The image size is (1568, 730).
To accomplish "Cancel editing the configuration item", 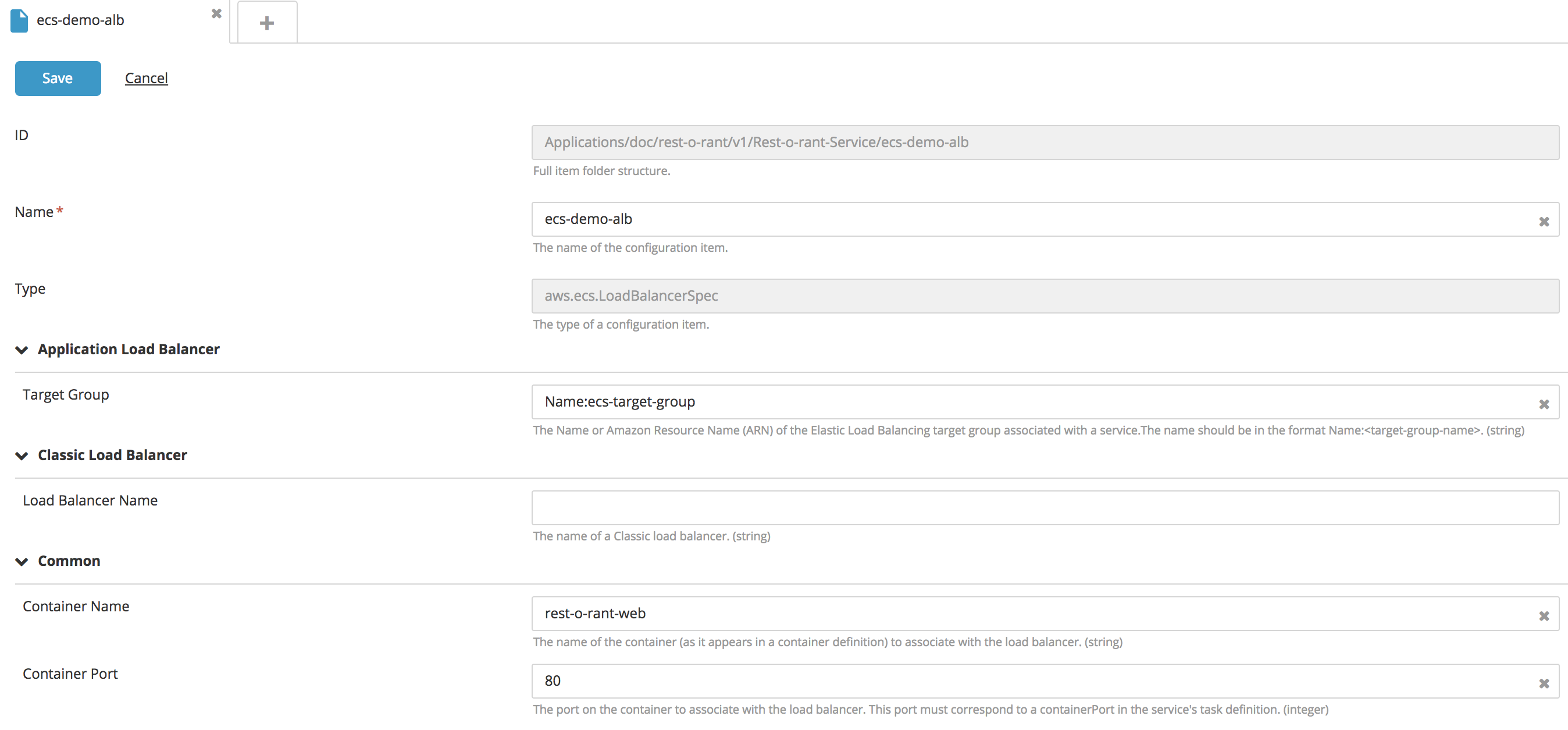I will [x=146, y=79].
